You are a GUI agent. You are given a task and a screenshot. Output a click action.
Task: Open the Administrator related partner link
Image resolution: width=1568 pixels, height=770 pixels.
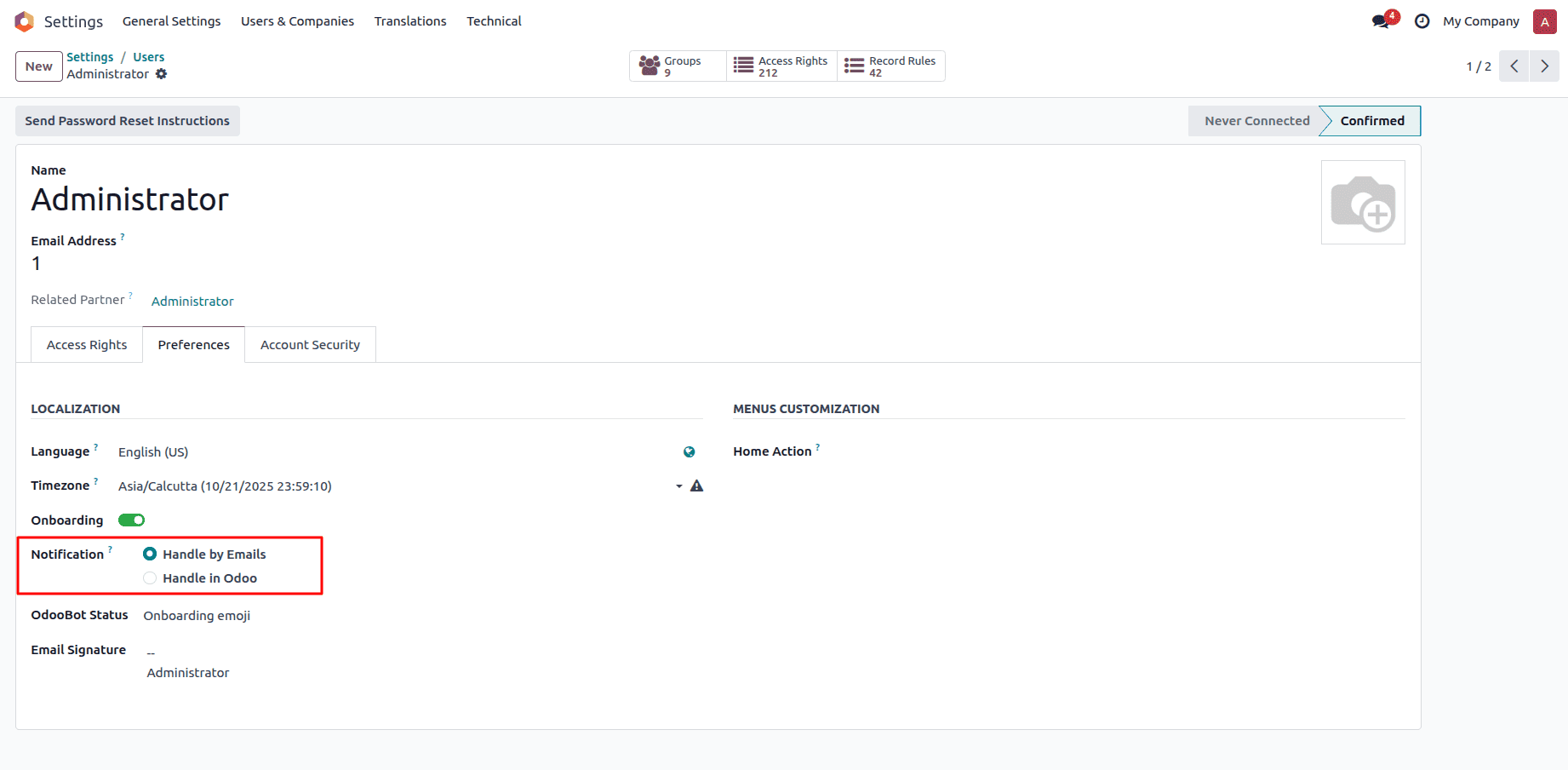[192, 301]
